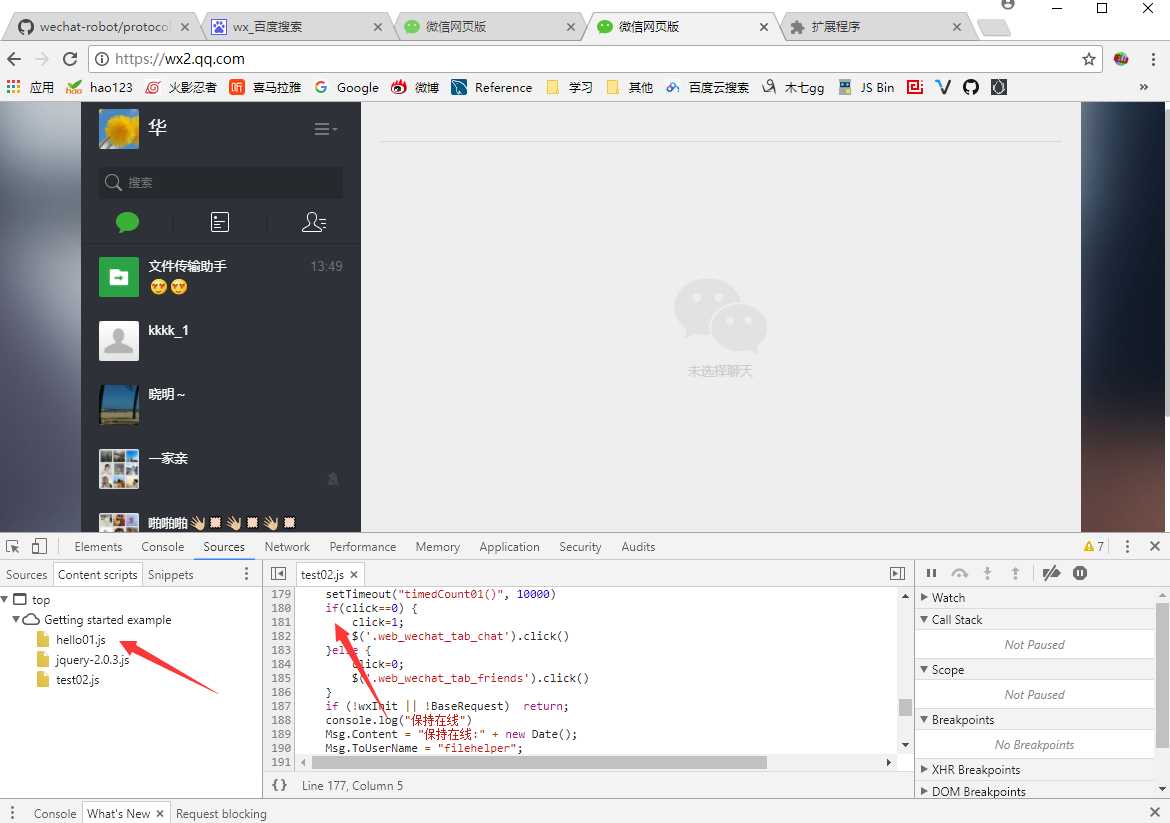Open the WeChat chats tab icon
Screen dimensions: 1170x823
click(x=128, y=222)
